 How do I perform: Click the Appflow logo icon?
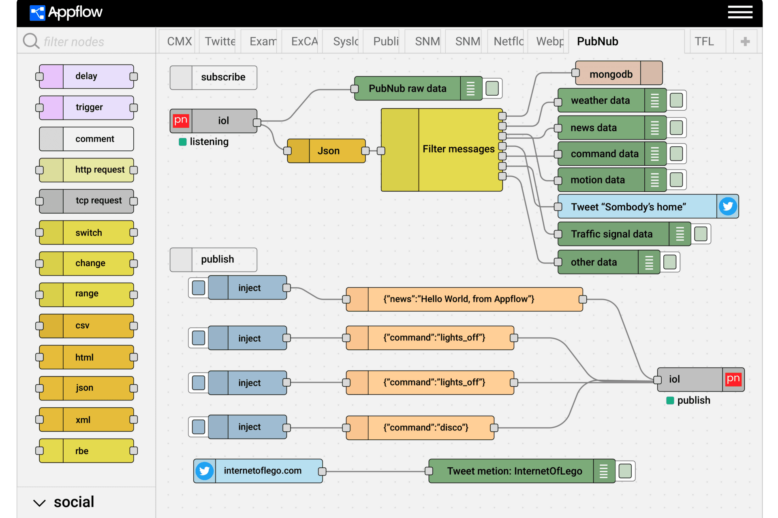point(37,13)
